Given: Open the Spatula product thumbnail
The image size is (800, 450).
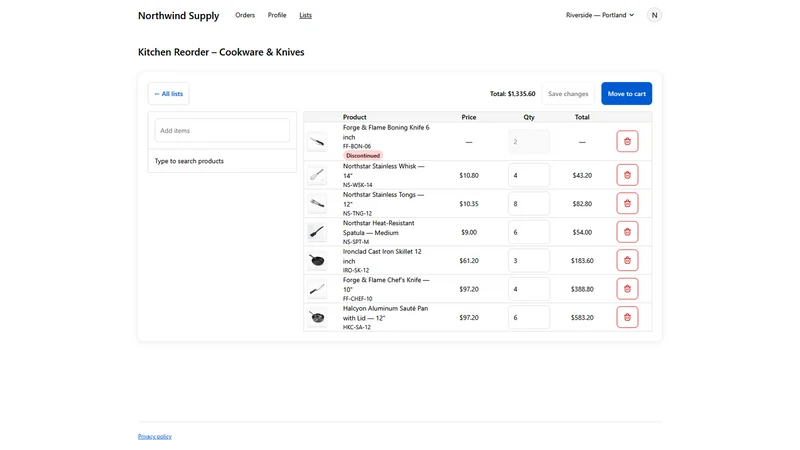Looking at the screenshot, I should 317,232.
